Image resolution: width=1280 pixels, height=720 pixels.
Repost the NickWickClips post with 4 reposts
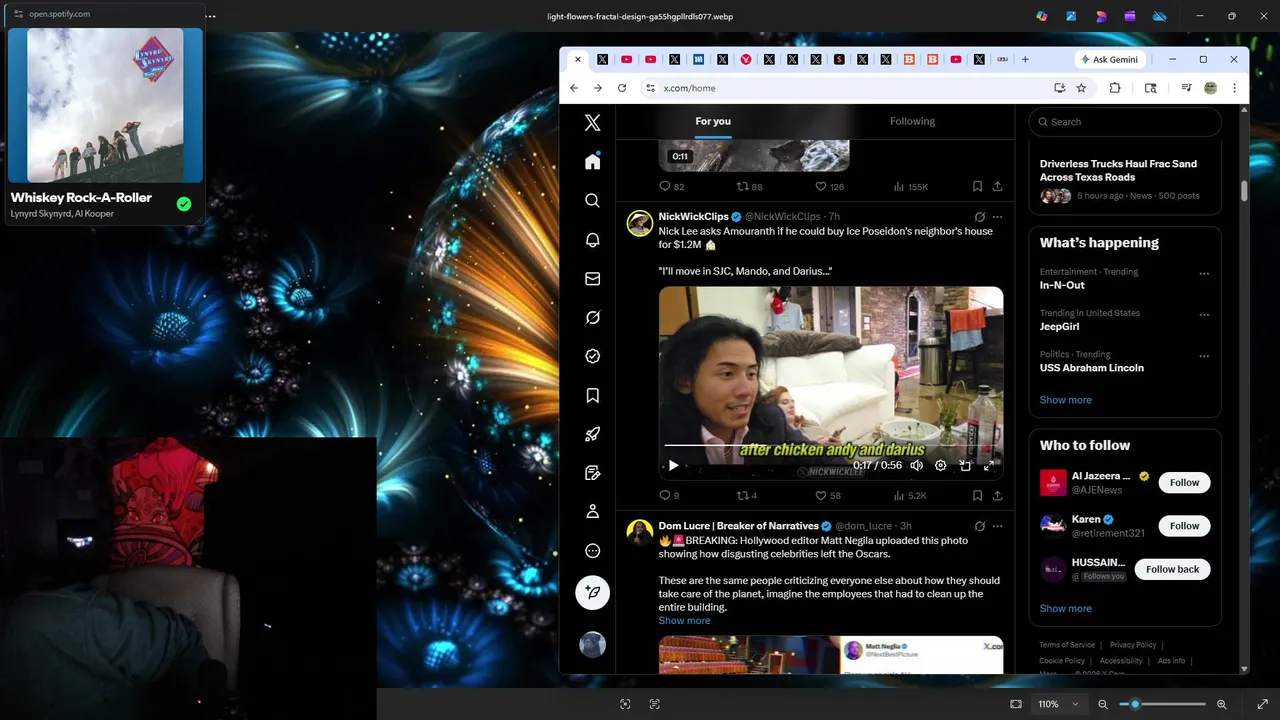[747, 495]
